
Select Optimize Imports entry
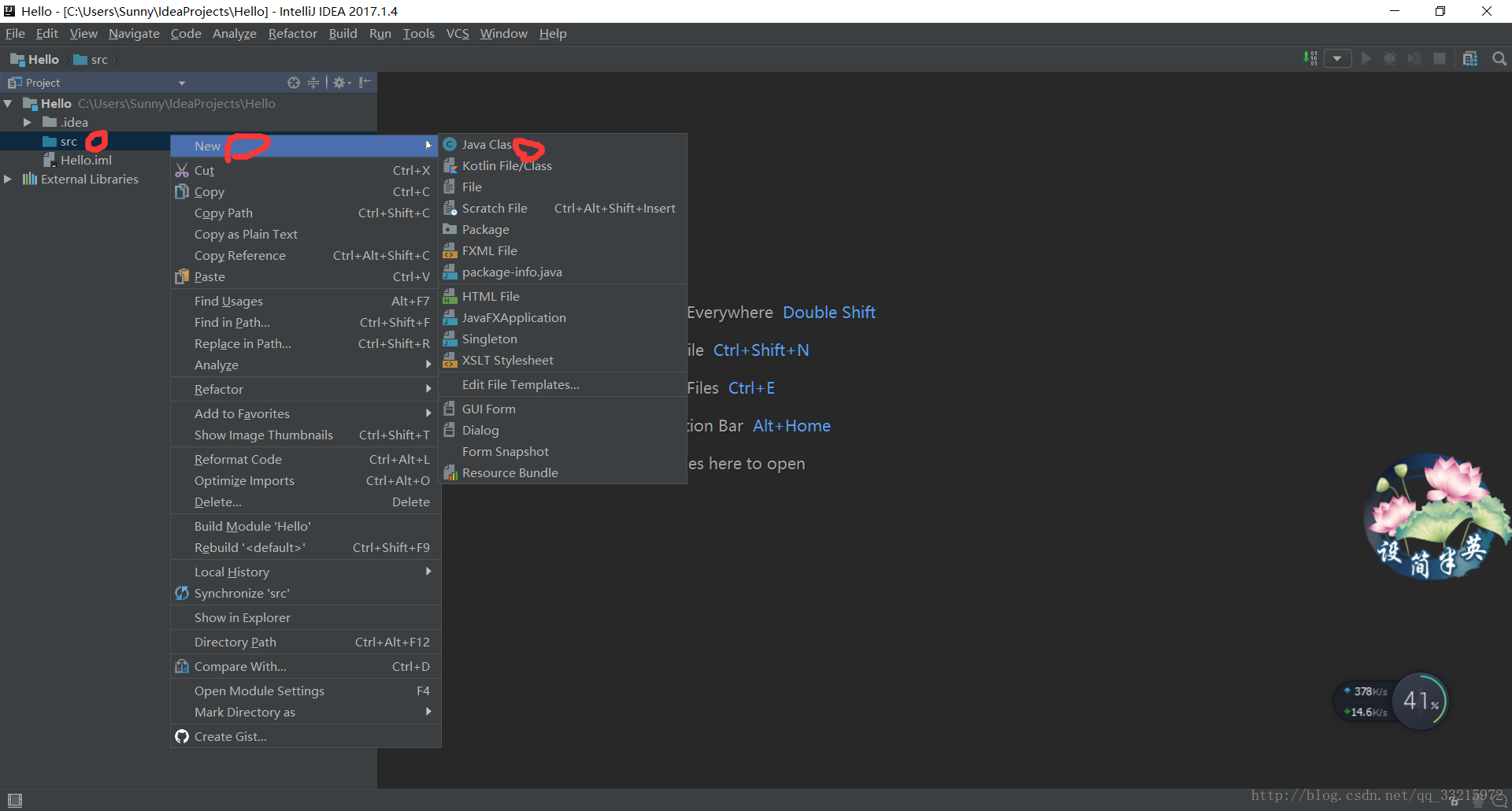point(306,481)
